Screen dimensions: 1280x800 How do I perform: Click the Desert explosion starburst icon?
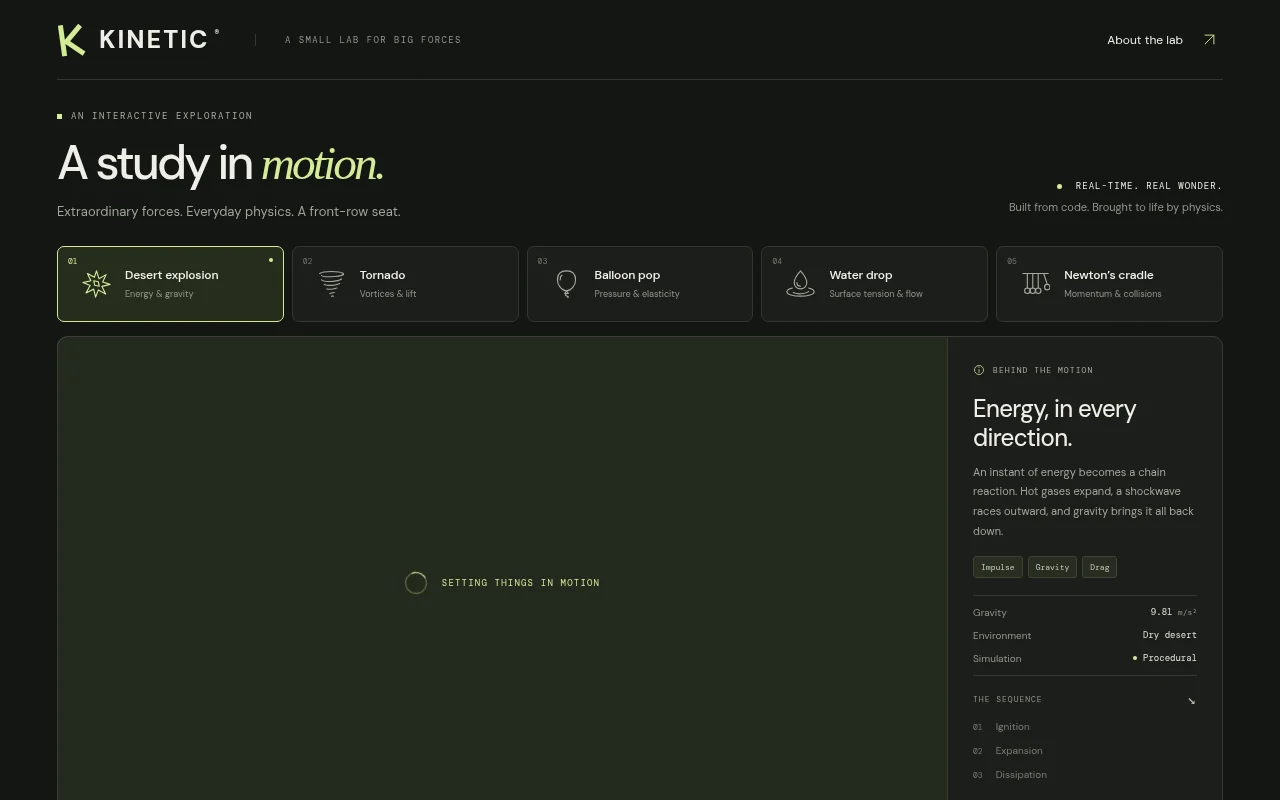click(x=96, y=284)
